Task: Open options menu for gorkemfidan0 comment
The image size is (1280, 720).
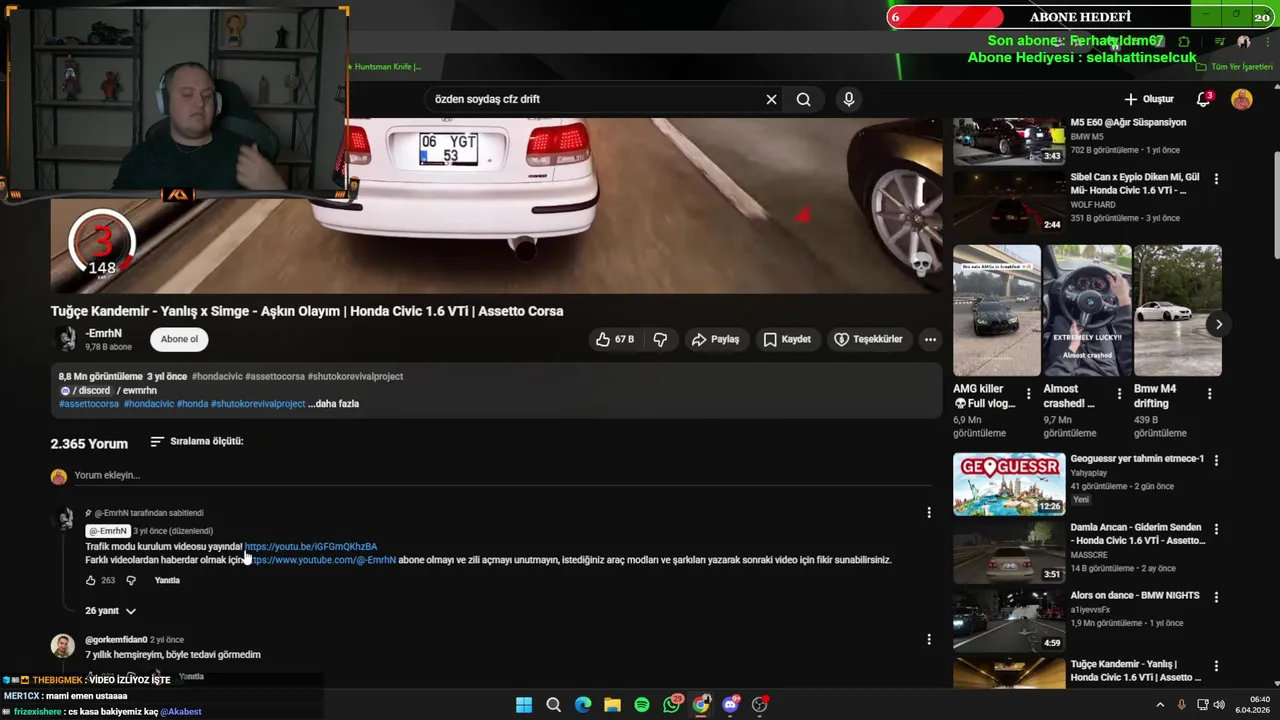Action: point(929,639)
